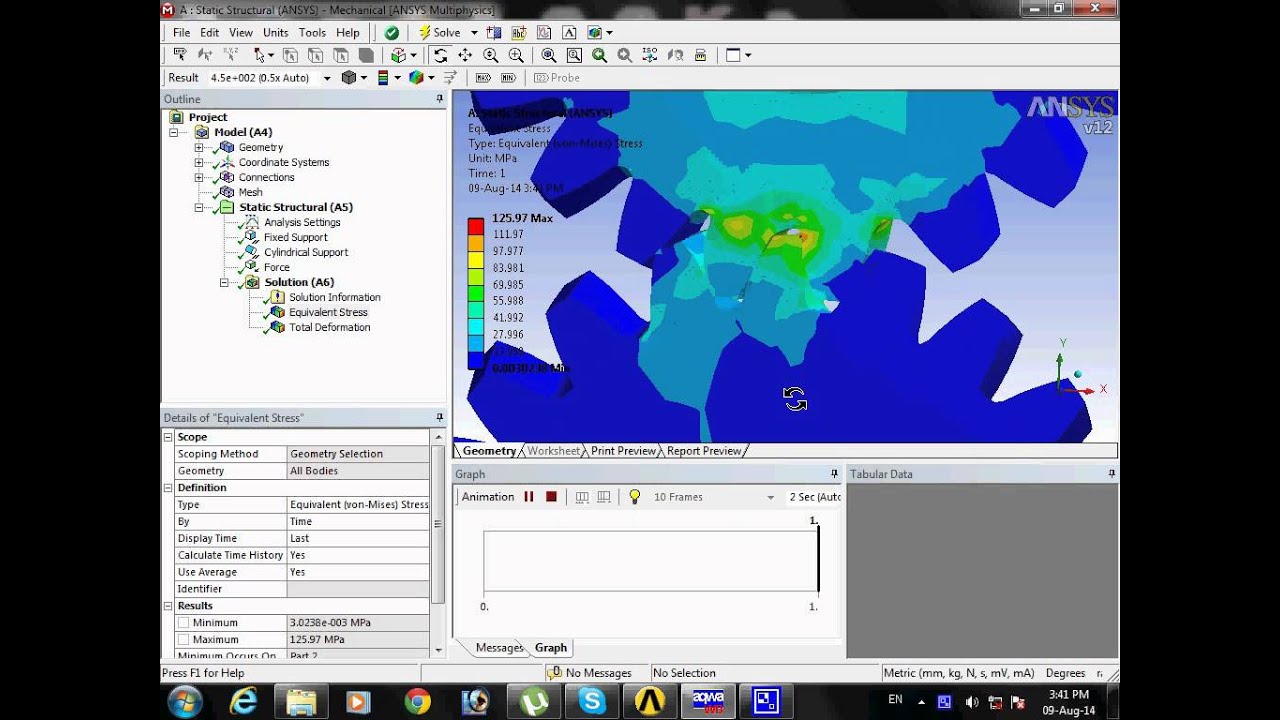Open the 10 Frames dropdown
Screen dimensions: 1280x720
click(x=770, y=497)
